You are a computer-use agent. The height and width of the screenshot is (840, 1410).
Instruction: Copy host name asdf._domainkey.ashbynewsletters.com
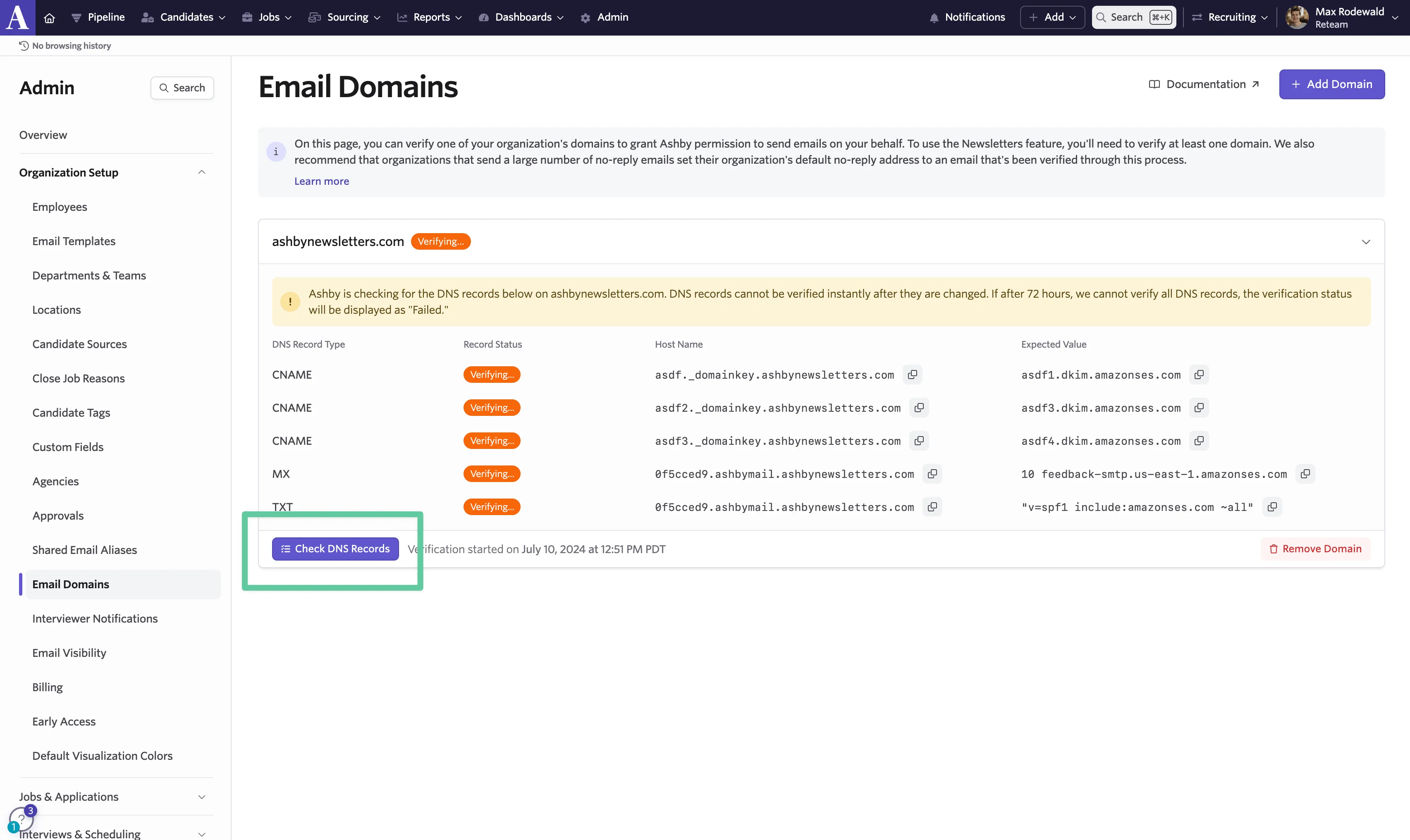[913, 375]
